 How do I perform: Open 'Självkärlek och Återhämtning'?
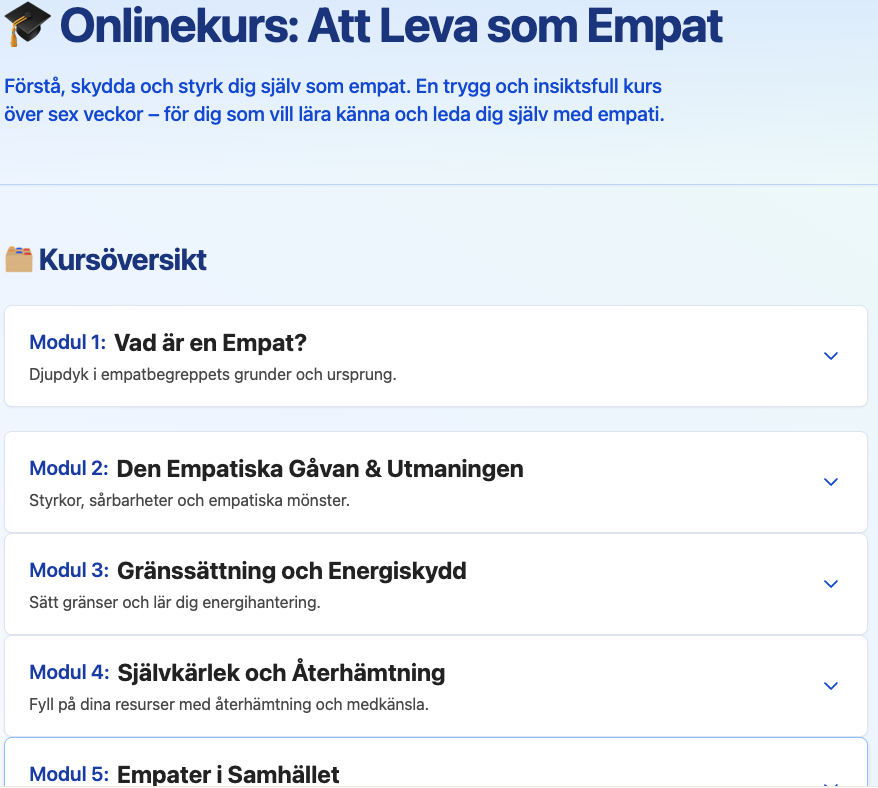pos(280,671)
